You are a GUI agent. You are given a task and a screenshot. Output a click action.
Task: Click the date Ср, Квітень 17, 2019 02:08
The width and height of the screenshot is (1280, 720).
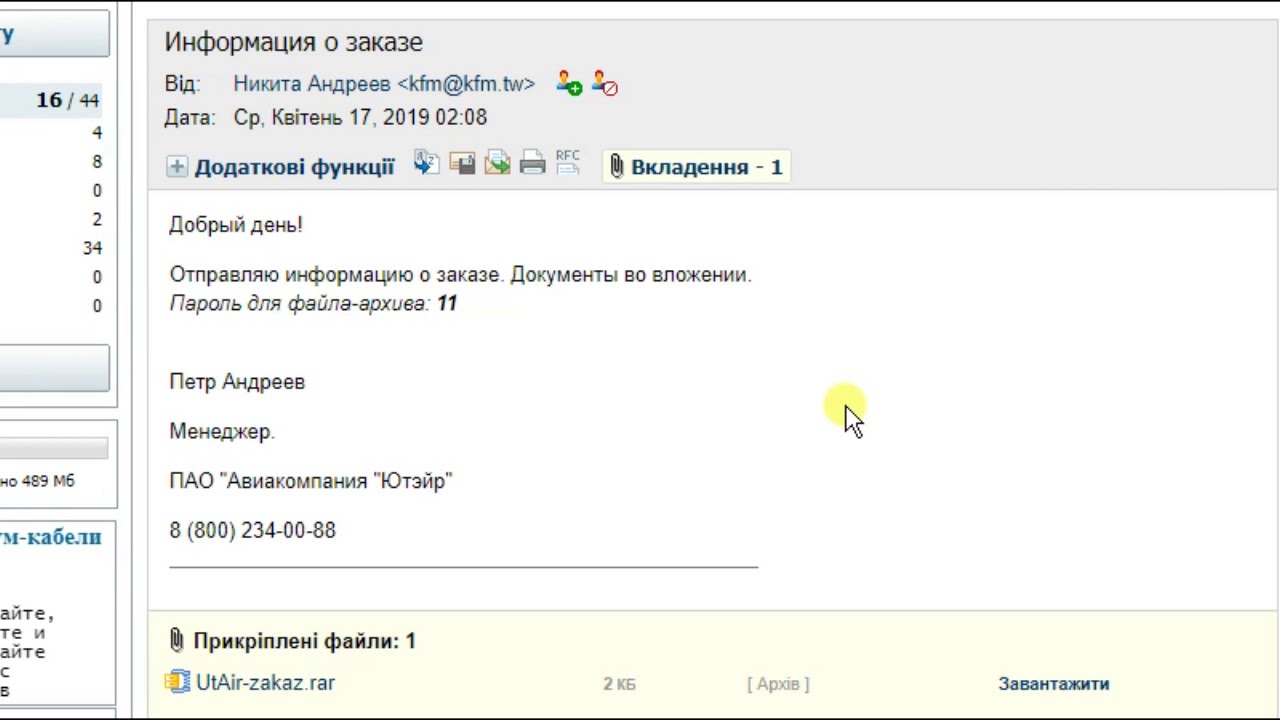[360, 117]
